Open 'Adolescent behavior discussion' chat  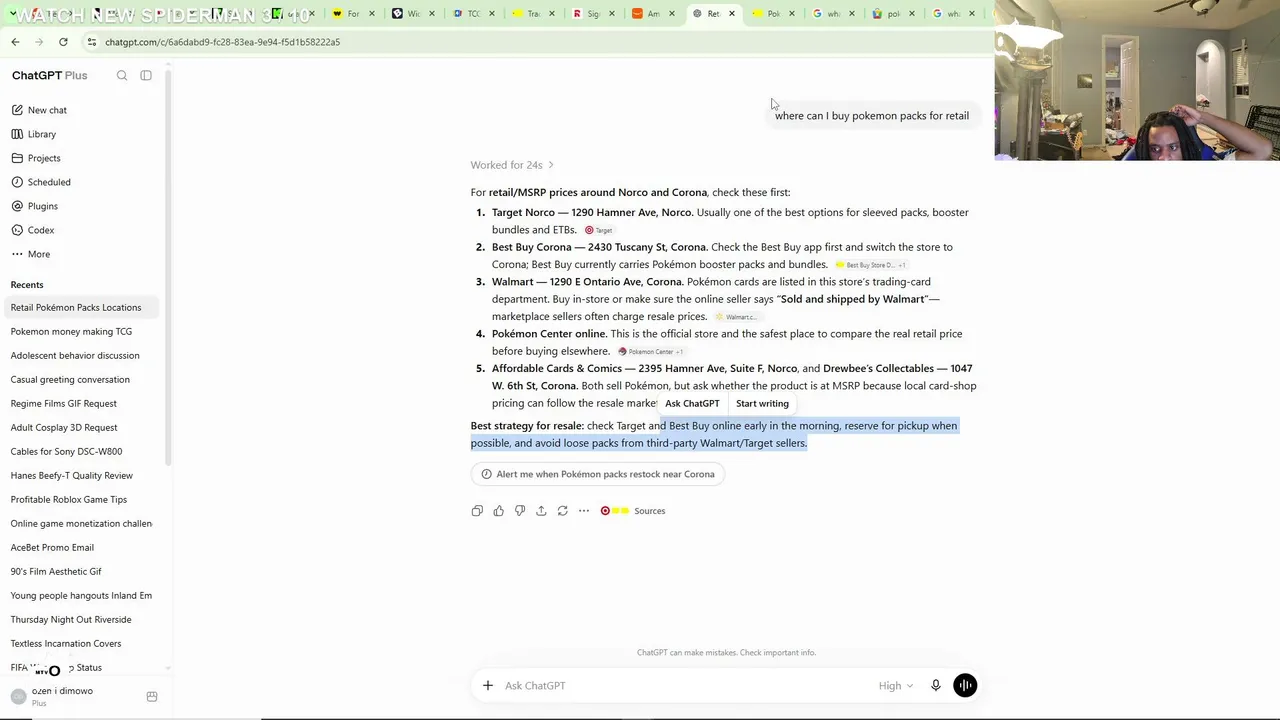point(80,356)
